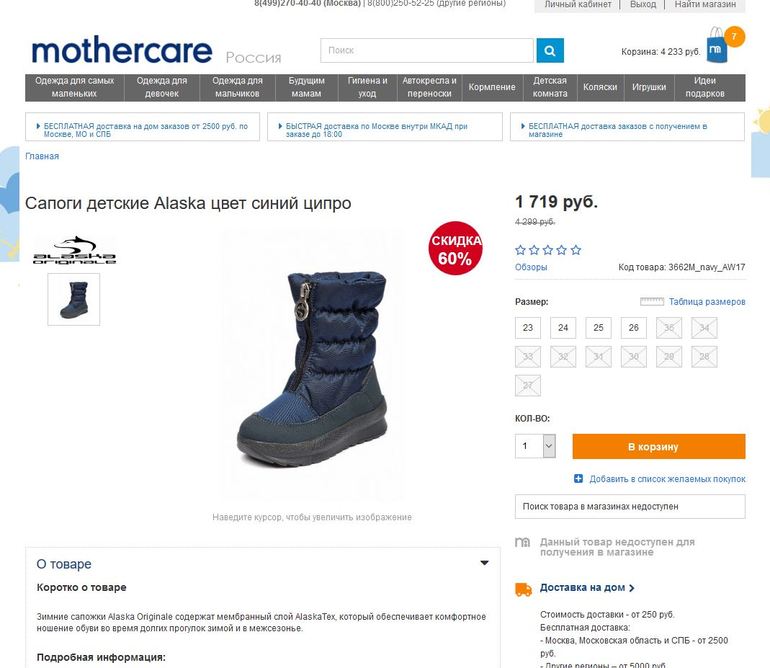The height and width of the screenshot is (668, 770).
Task: Select shoe size 23
Action: pos(528,328)
